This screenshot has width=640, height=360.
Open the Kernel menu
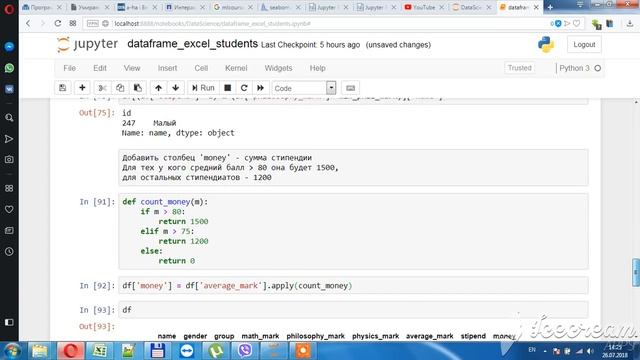[x=236, y=68]
